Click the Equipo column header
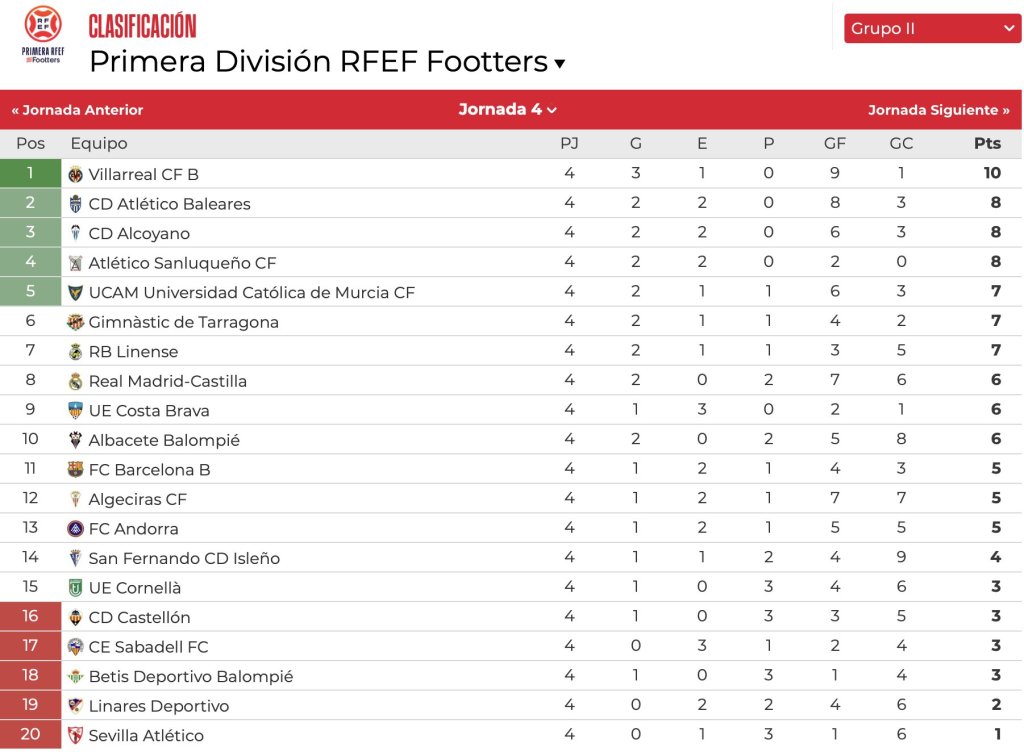This screenshot has width=1024, height=752. pos(99,143)
